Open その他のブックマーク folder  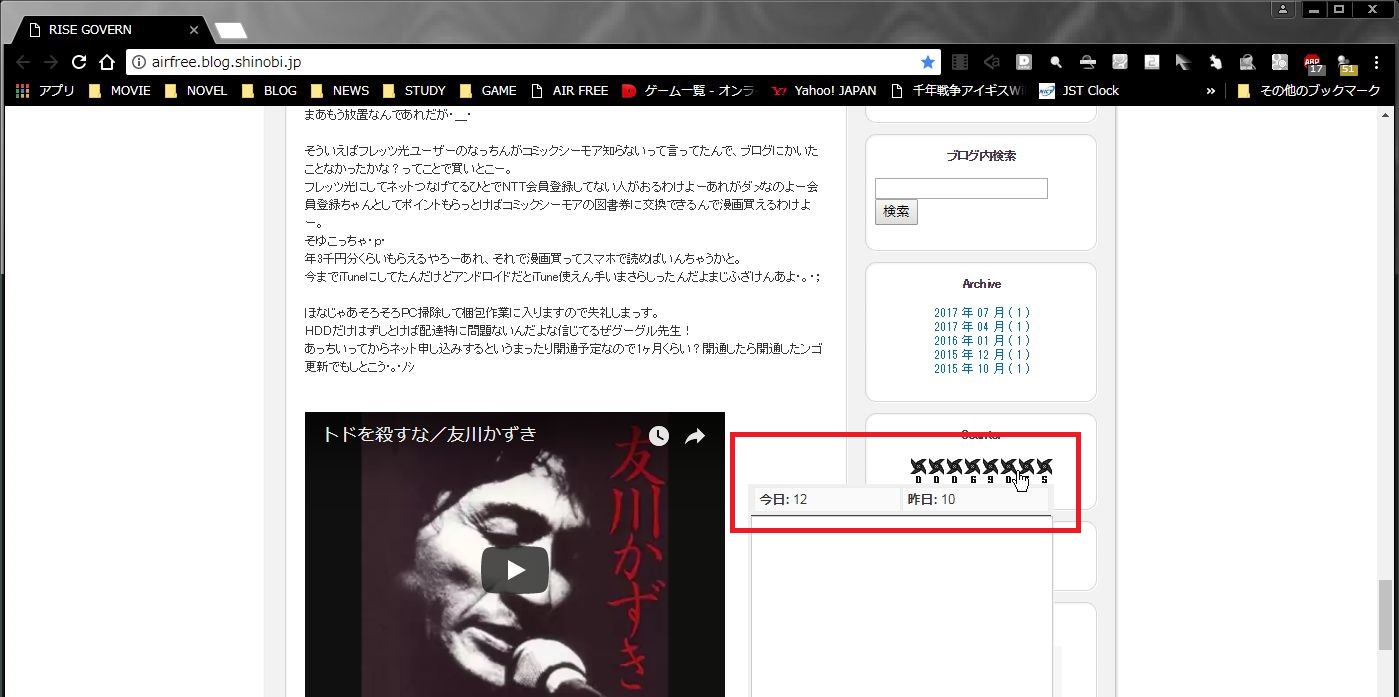coord(1308,90)
